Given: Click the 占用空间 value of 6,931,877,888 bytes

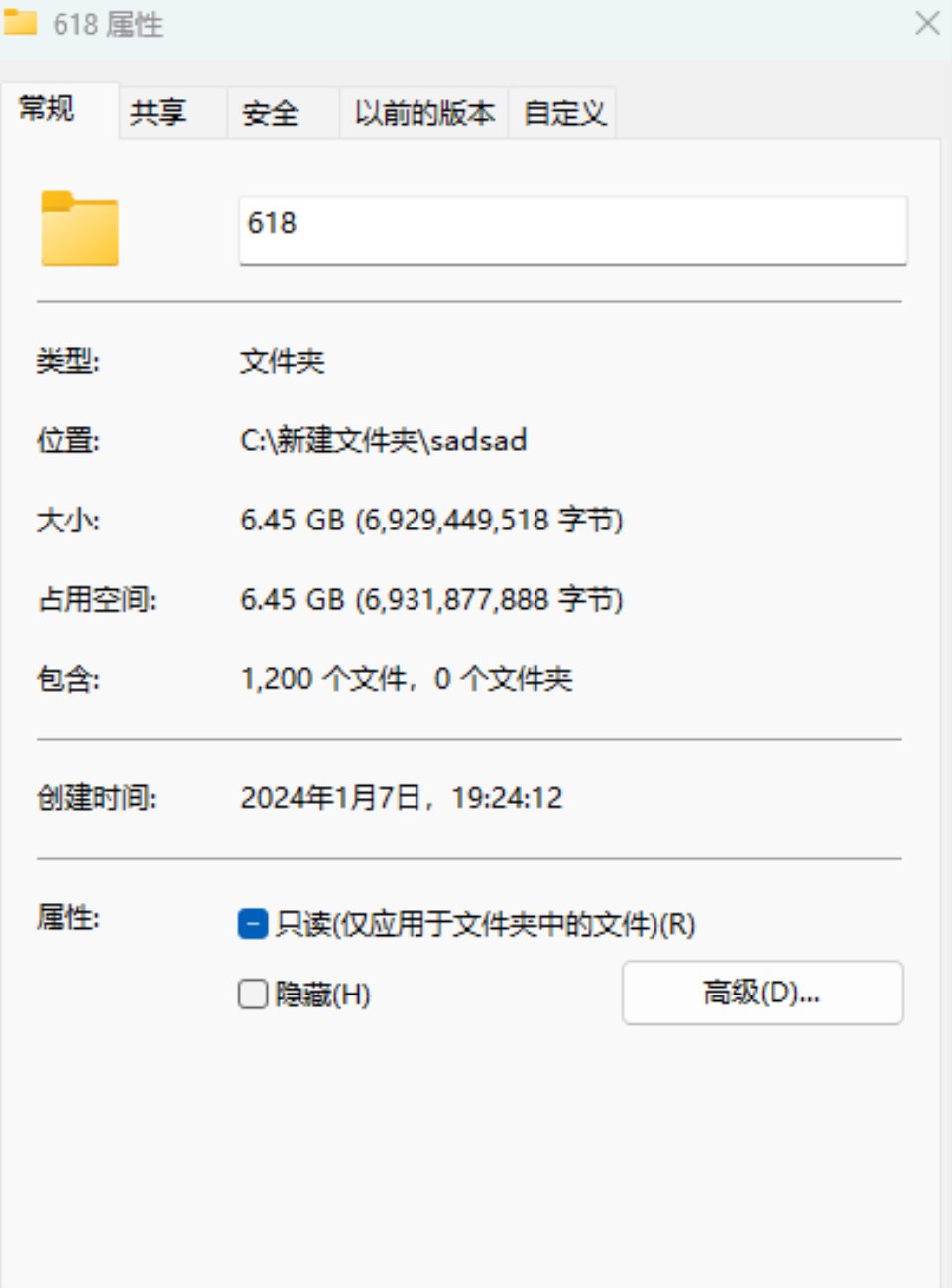Looking at the screenshot, I should [431, 599].
